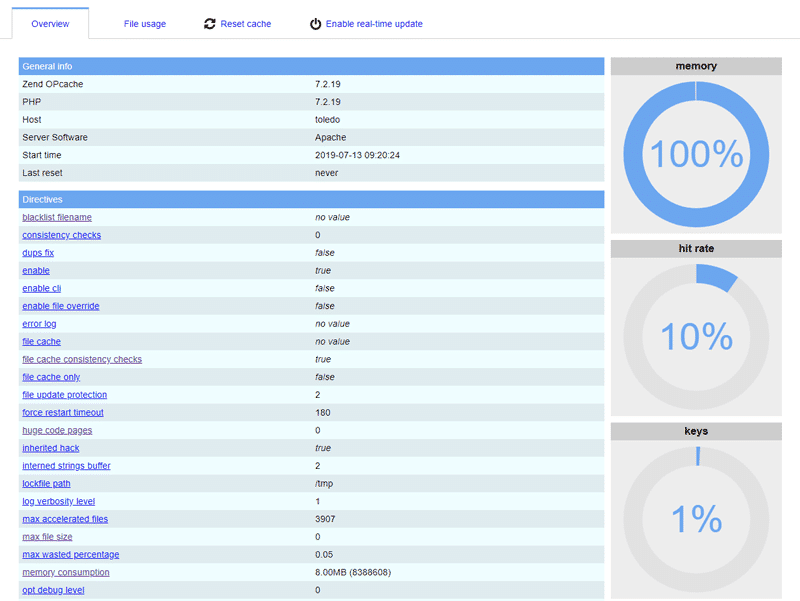Screen dimensions: 800x601
Task: Switch to the Overview tab
Action: [50, 22]
